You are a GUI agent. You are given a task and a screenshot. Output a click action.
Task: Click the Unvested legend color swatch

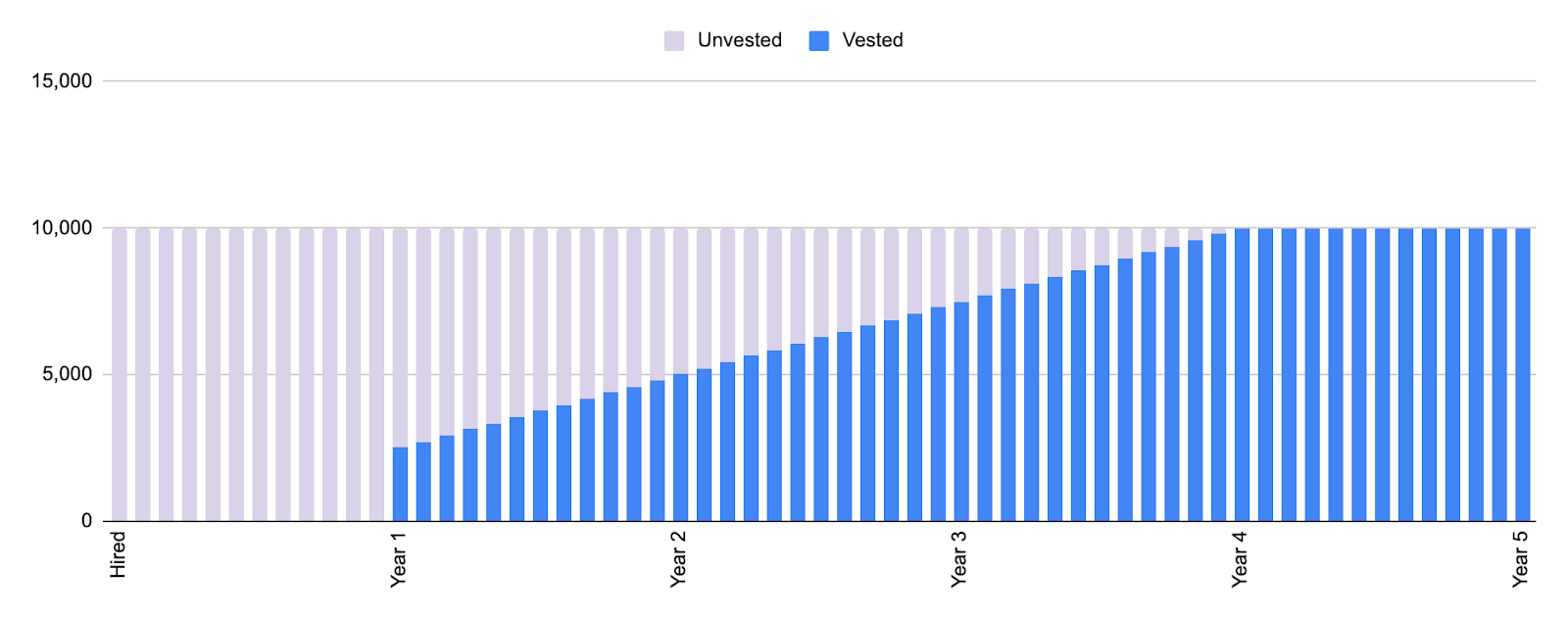click(x=674, y=40)
